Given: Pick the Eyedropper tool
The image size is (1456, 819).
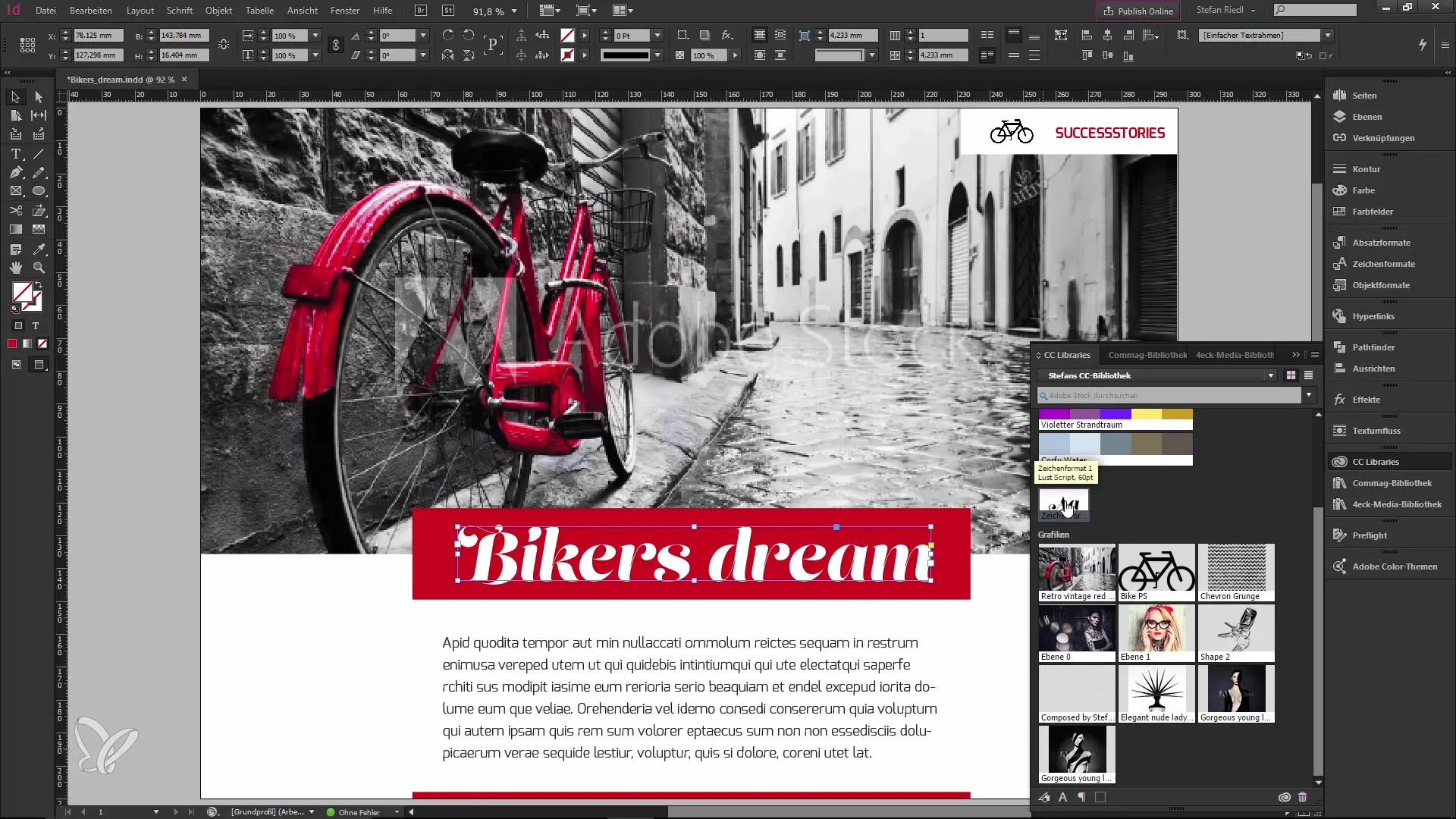Looking at the screenshot, I should pyautogui.click(x=39, y=249).
